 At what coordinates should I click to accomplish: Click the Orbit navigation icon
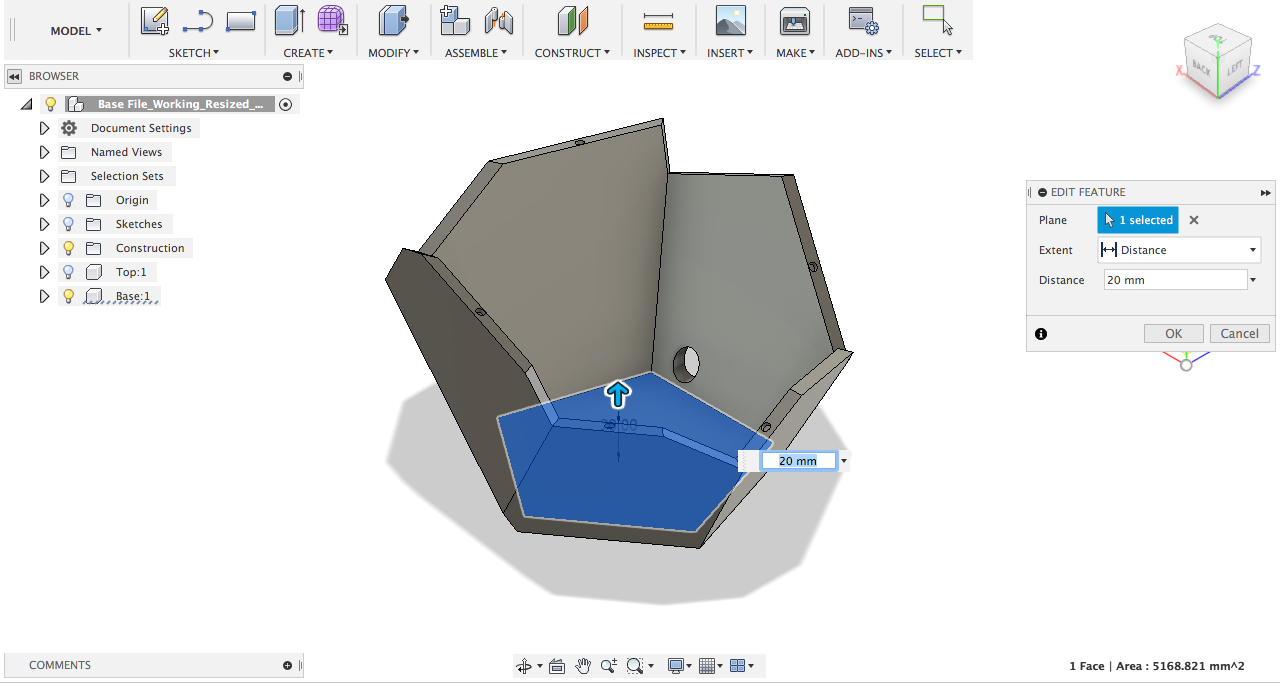(523, 666)
